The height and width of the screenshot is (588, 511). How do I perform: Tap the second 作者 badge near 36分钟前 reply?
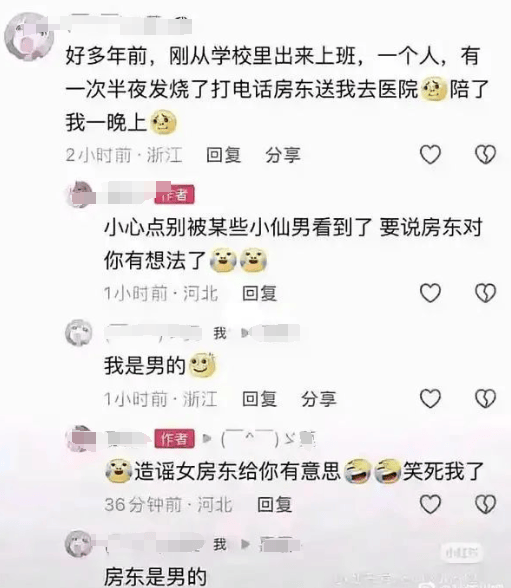point(174,438)
